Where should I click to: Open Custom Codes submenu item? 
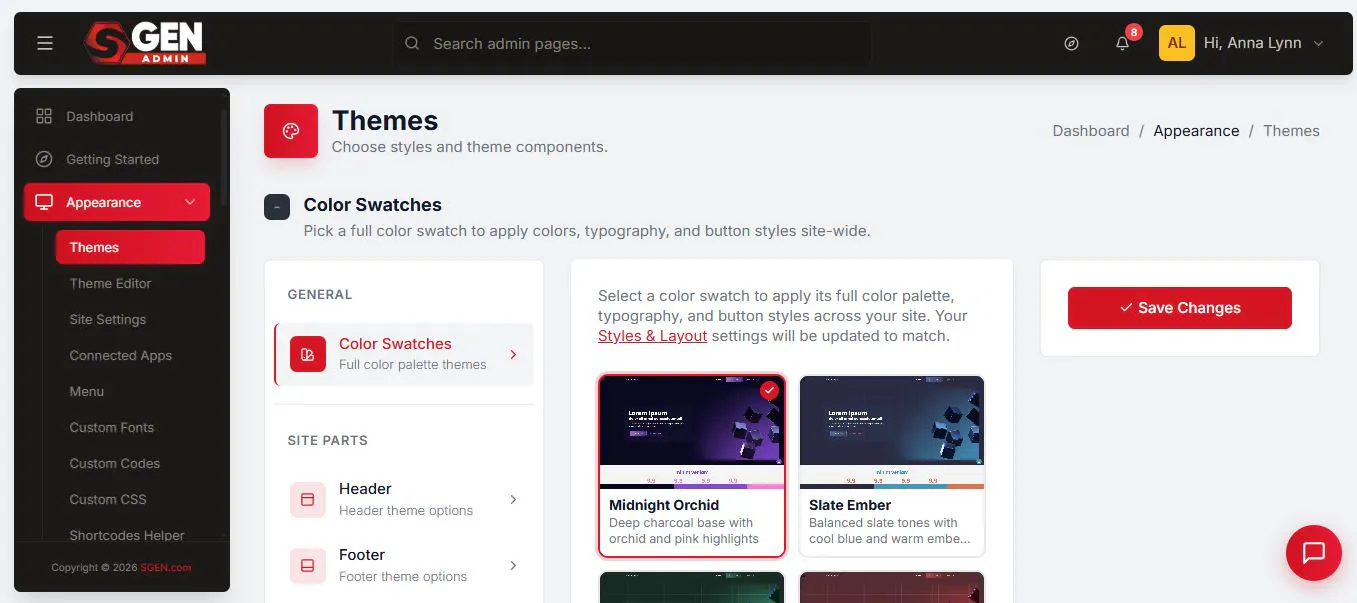(115, 463)
